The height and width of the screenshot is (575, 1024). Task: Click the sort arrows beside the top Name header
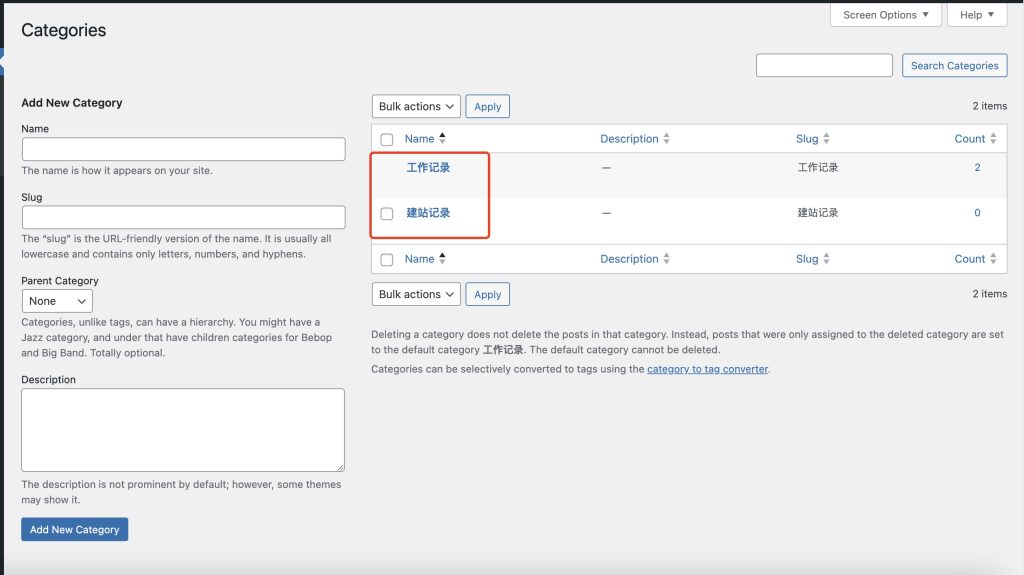(442, 139)
